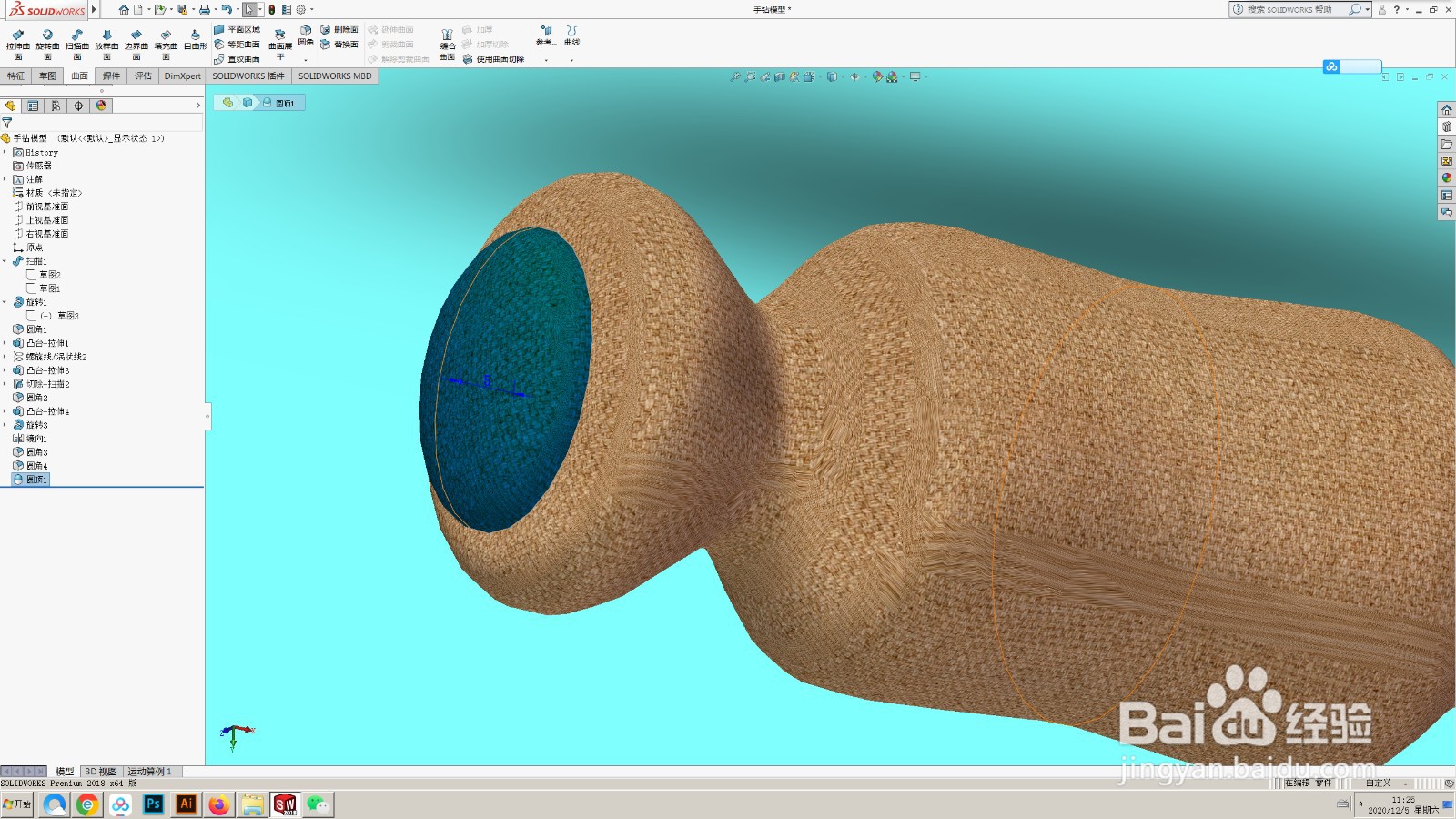Select the 缝合曲面 knit surface tool

coord(447,45)
